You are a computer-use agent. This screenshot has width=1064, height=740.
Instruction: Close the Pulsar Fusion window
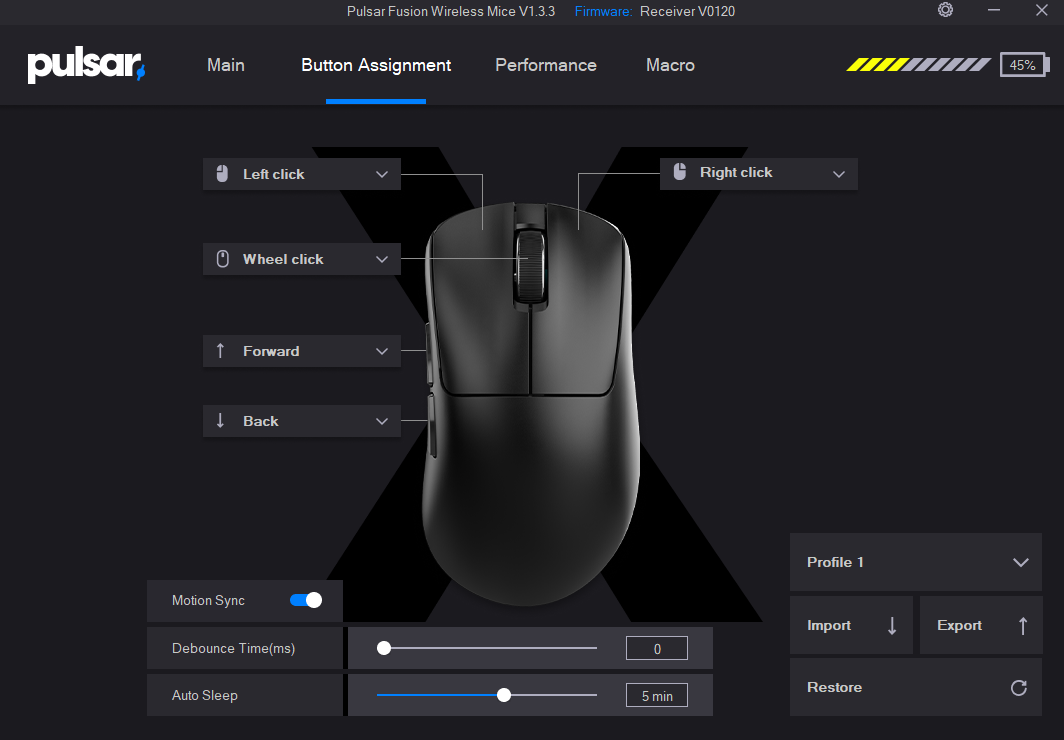click(x=1042, y=10)
